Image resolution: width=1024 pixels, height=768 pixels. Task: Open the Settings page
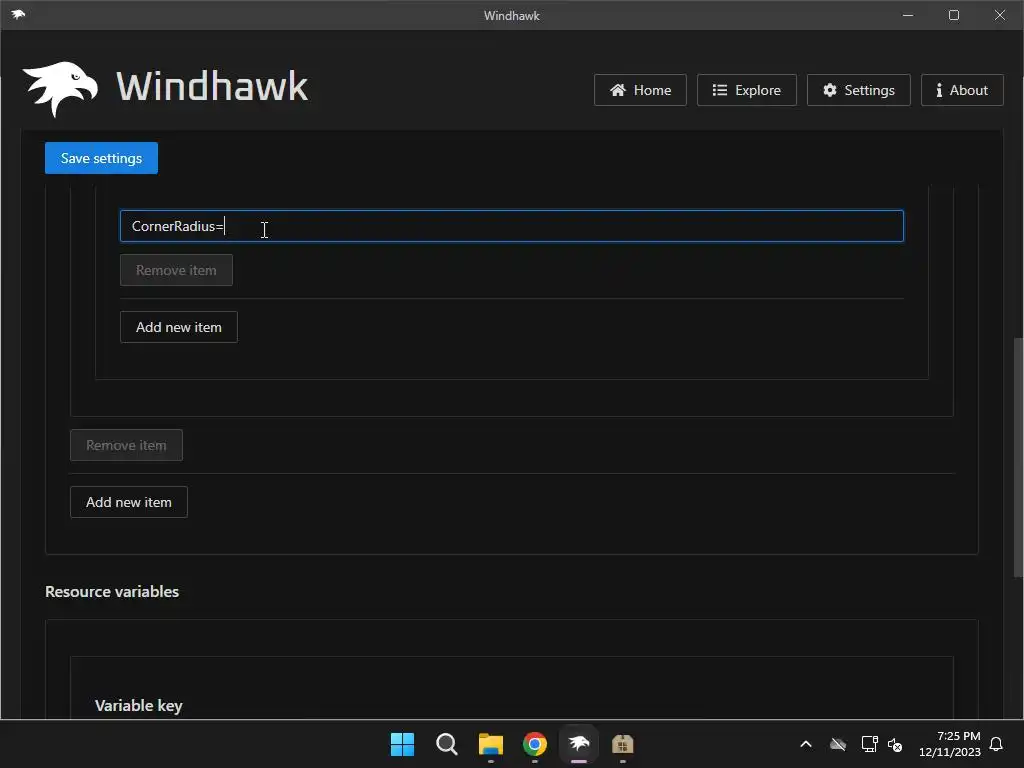click(x=858, y=90)
